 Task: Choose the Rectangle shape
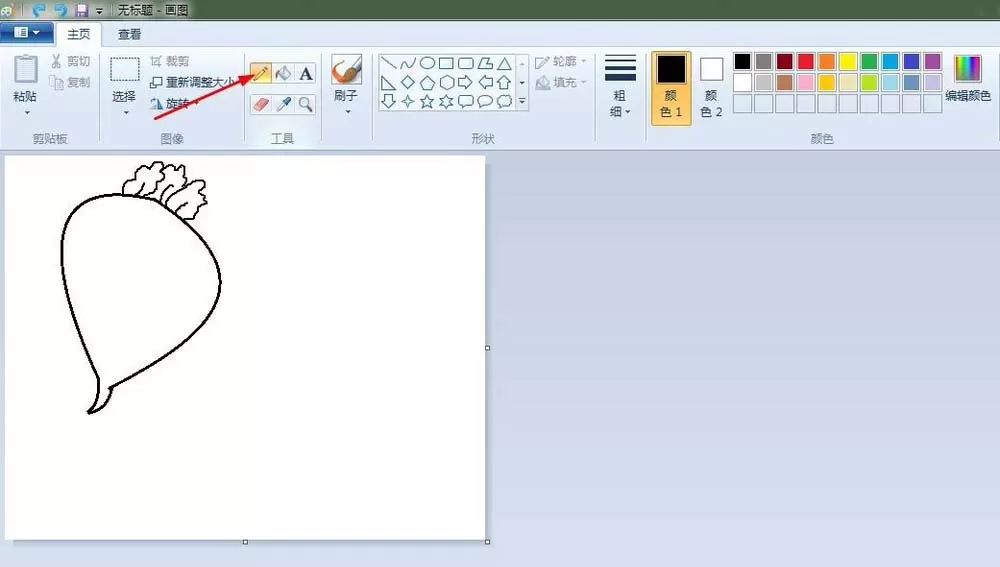coord(446,63)
